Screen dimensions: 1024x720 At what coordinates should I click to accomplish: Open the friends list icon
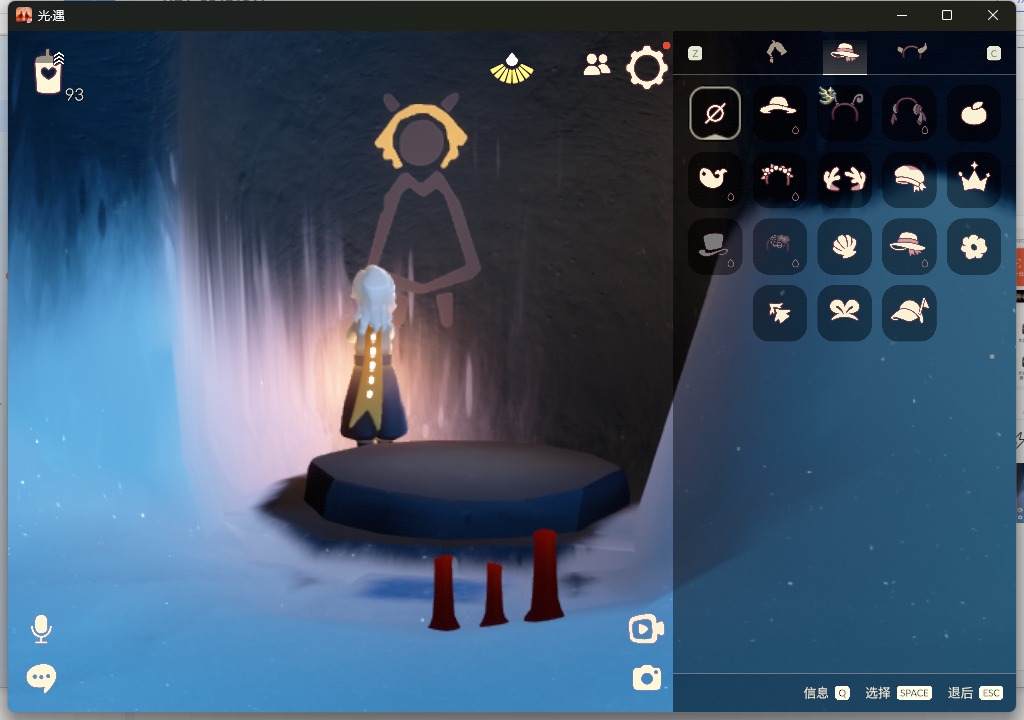click(x=596, y=64)
